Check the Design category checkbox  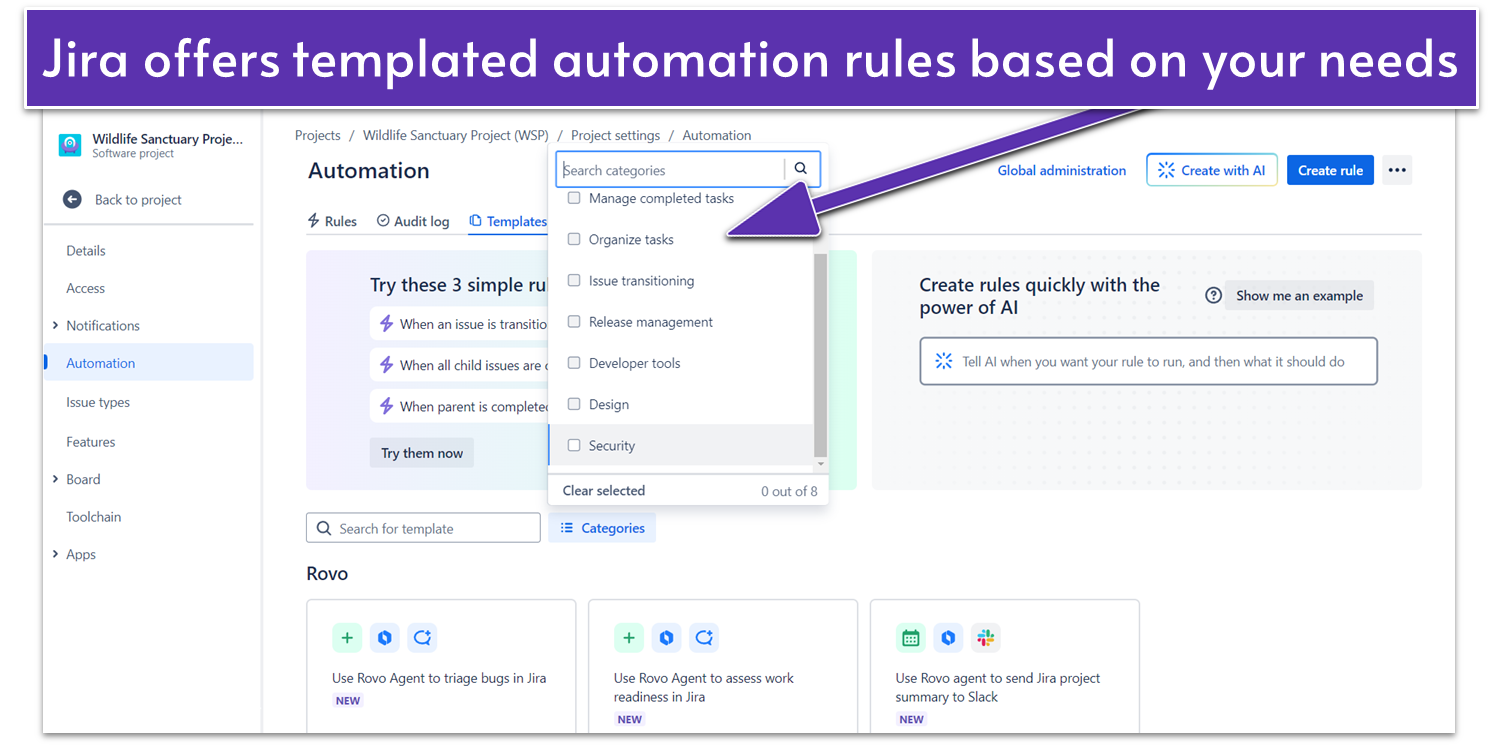(574, 404)
